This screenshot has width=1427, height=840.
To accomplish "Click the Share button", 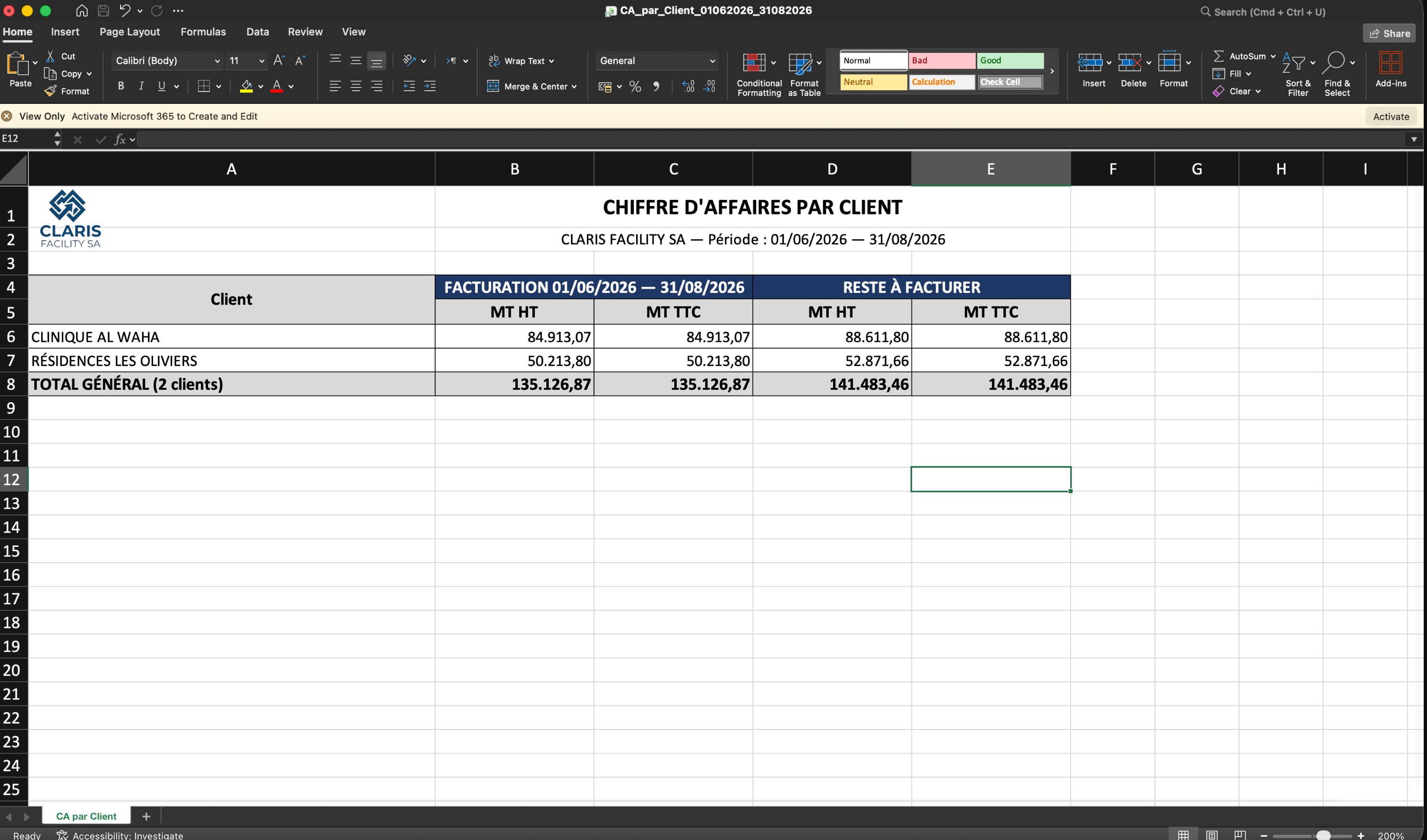I will 1390,34.
